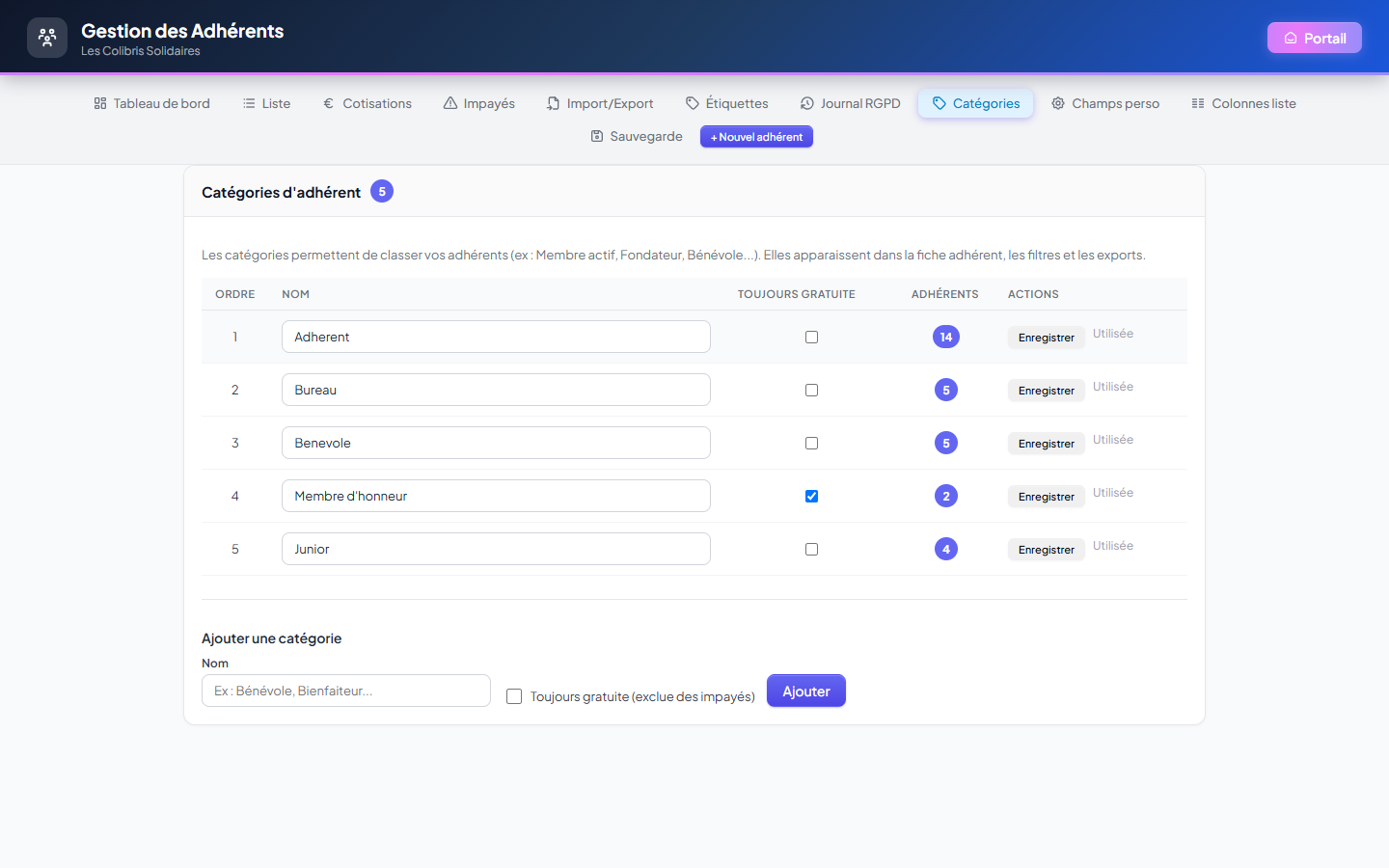1389x868 pixels.
Task: Uncheck Toujours gratuite for Membre d'honneur
Action: 811,496
